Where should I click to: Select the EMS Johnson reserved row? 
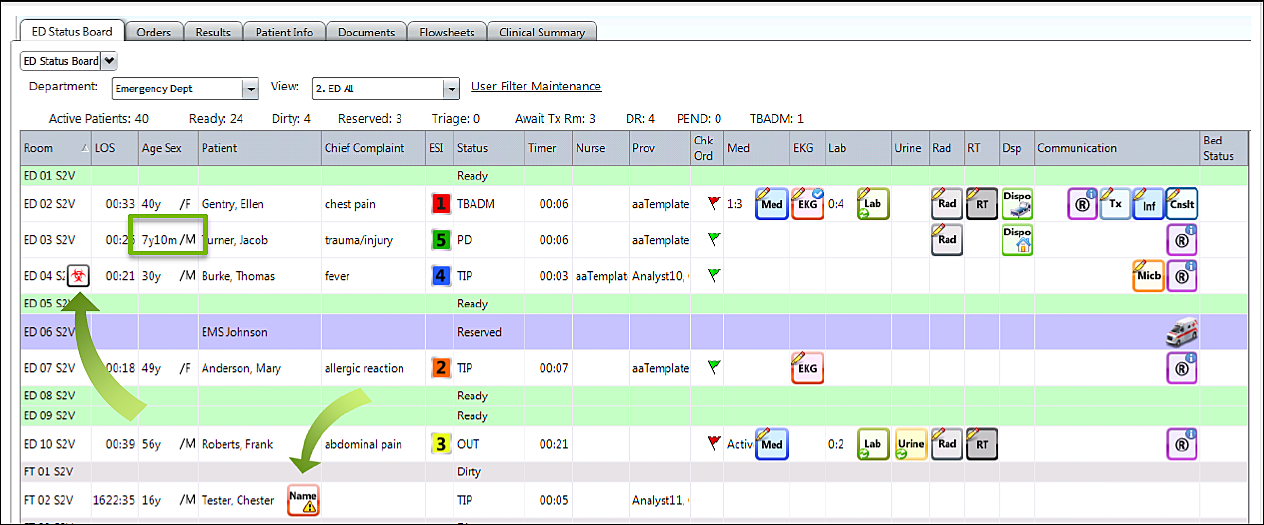pyautogui.click(x=632, y=332)
